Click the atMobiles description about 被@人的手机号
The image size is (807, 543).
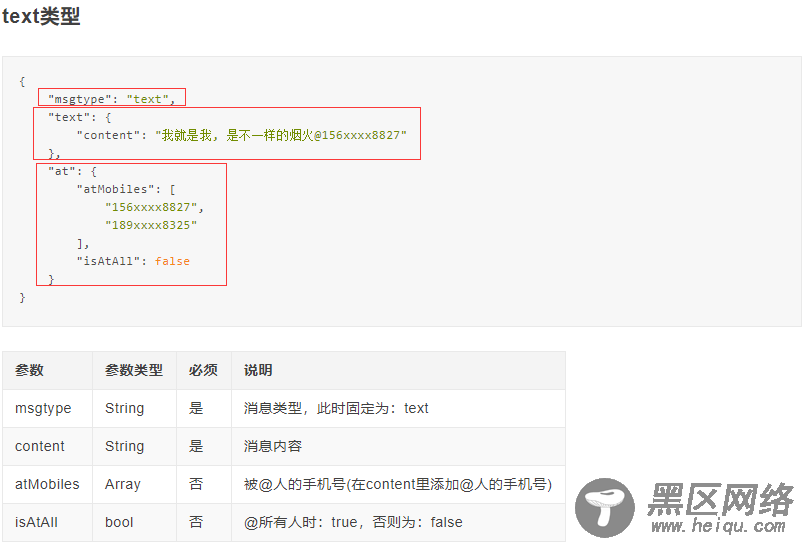[x=398, y=484]
